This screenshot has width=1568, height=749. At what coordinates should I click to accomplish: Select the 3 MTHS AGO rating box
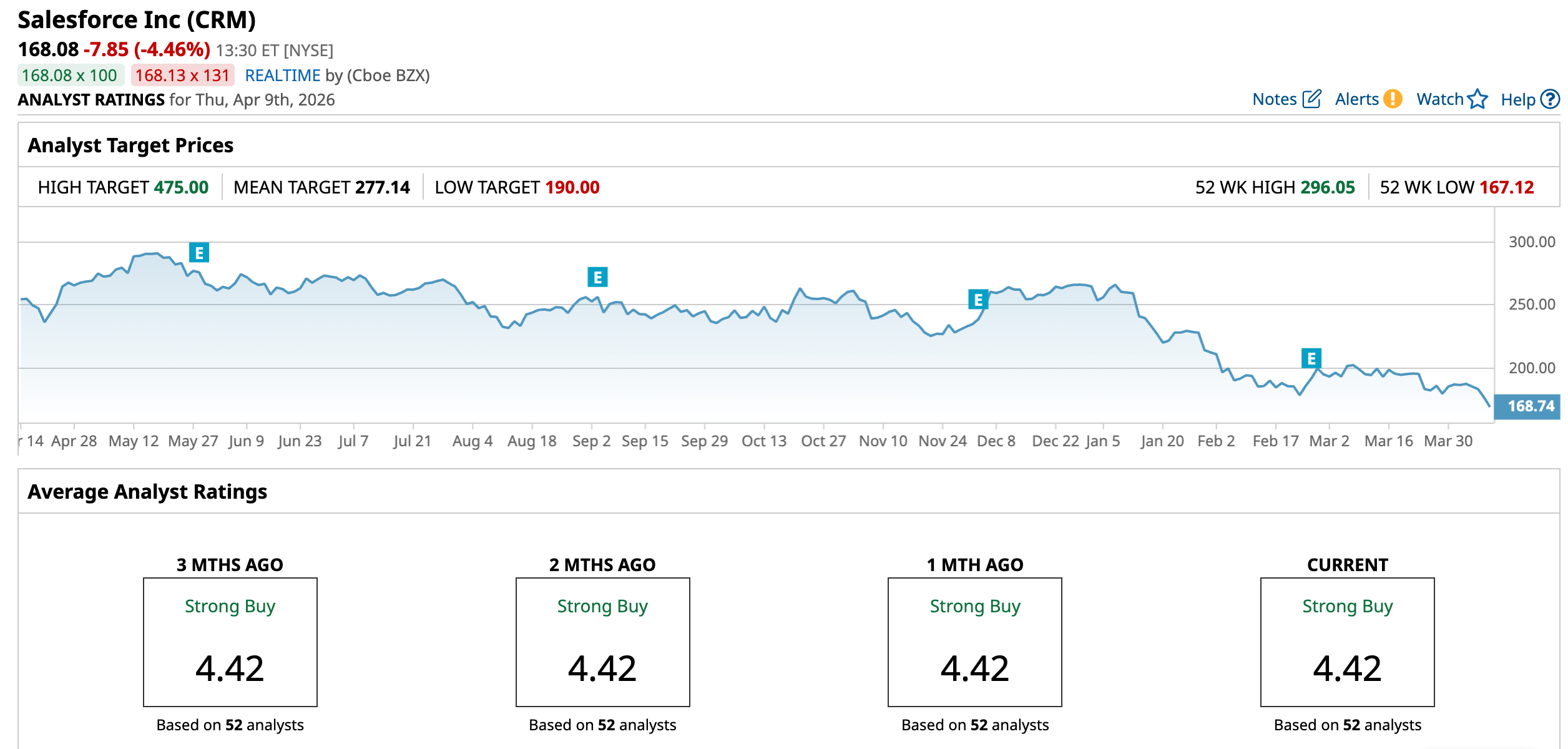(x=230, y=642)
